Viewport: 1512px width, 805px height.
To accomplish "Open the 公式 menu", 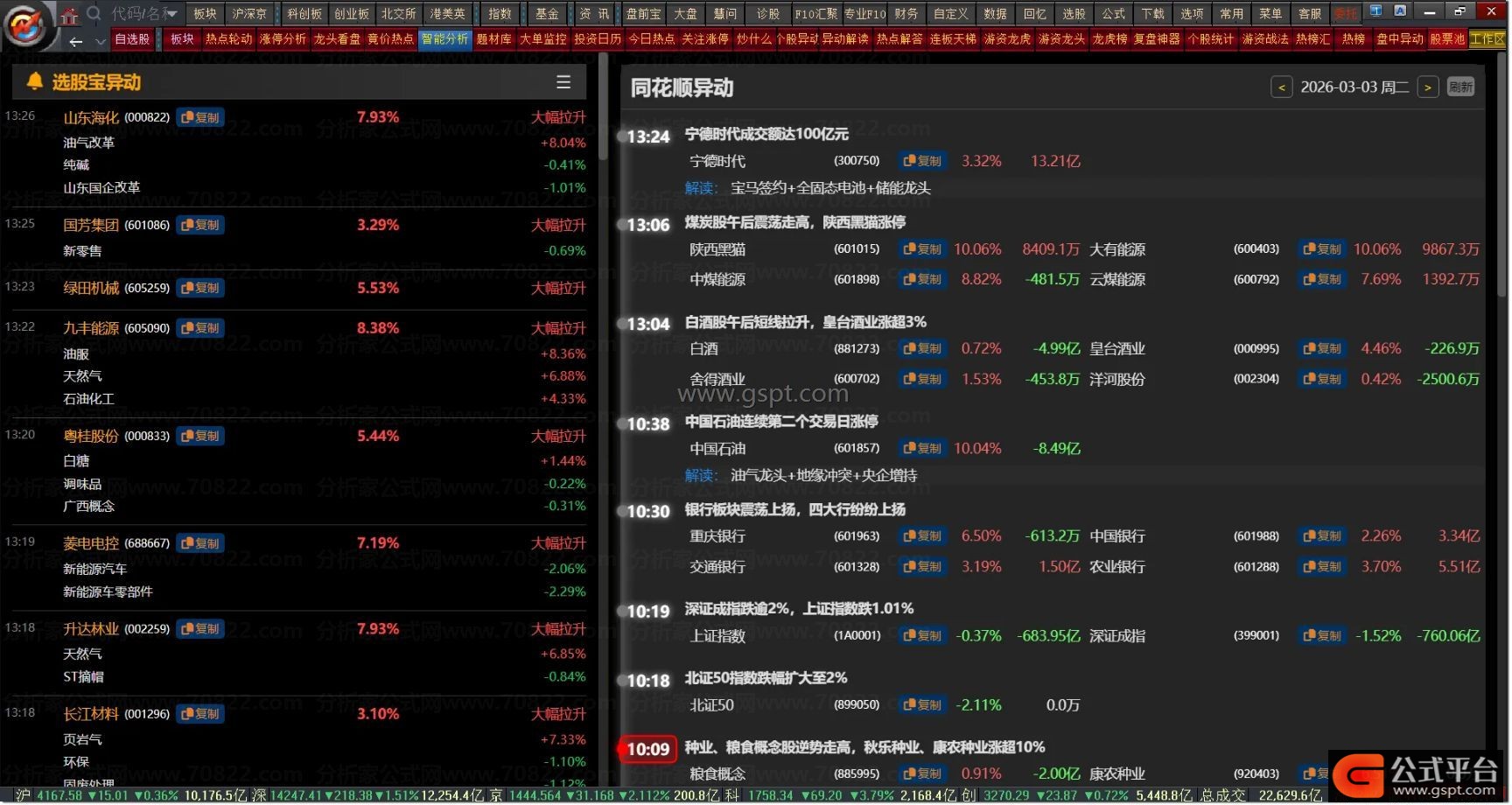I will [1113, 14].
